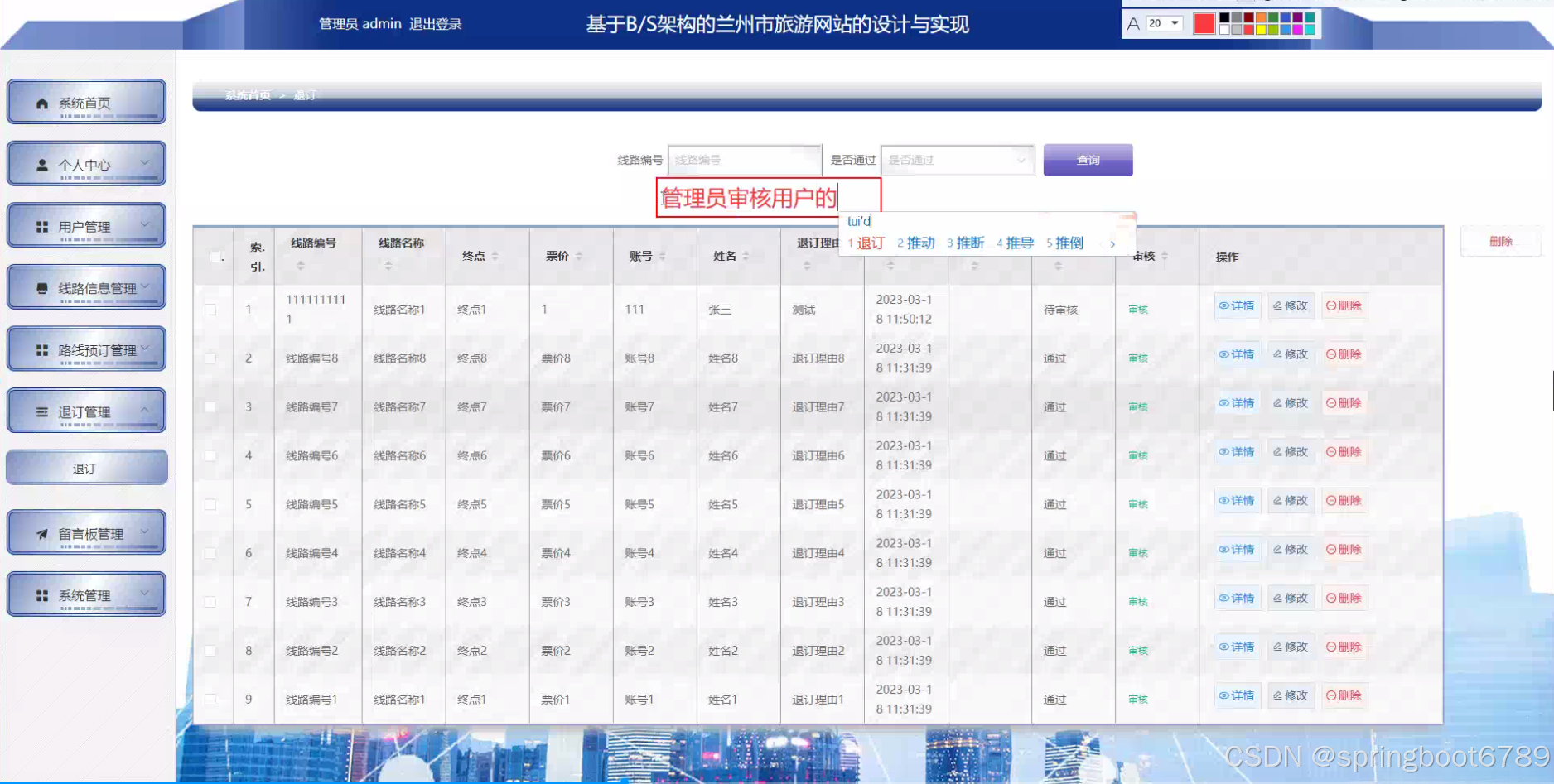
Task: Select the large current red swatch
Action: pos(1204,24)
